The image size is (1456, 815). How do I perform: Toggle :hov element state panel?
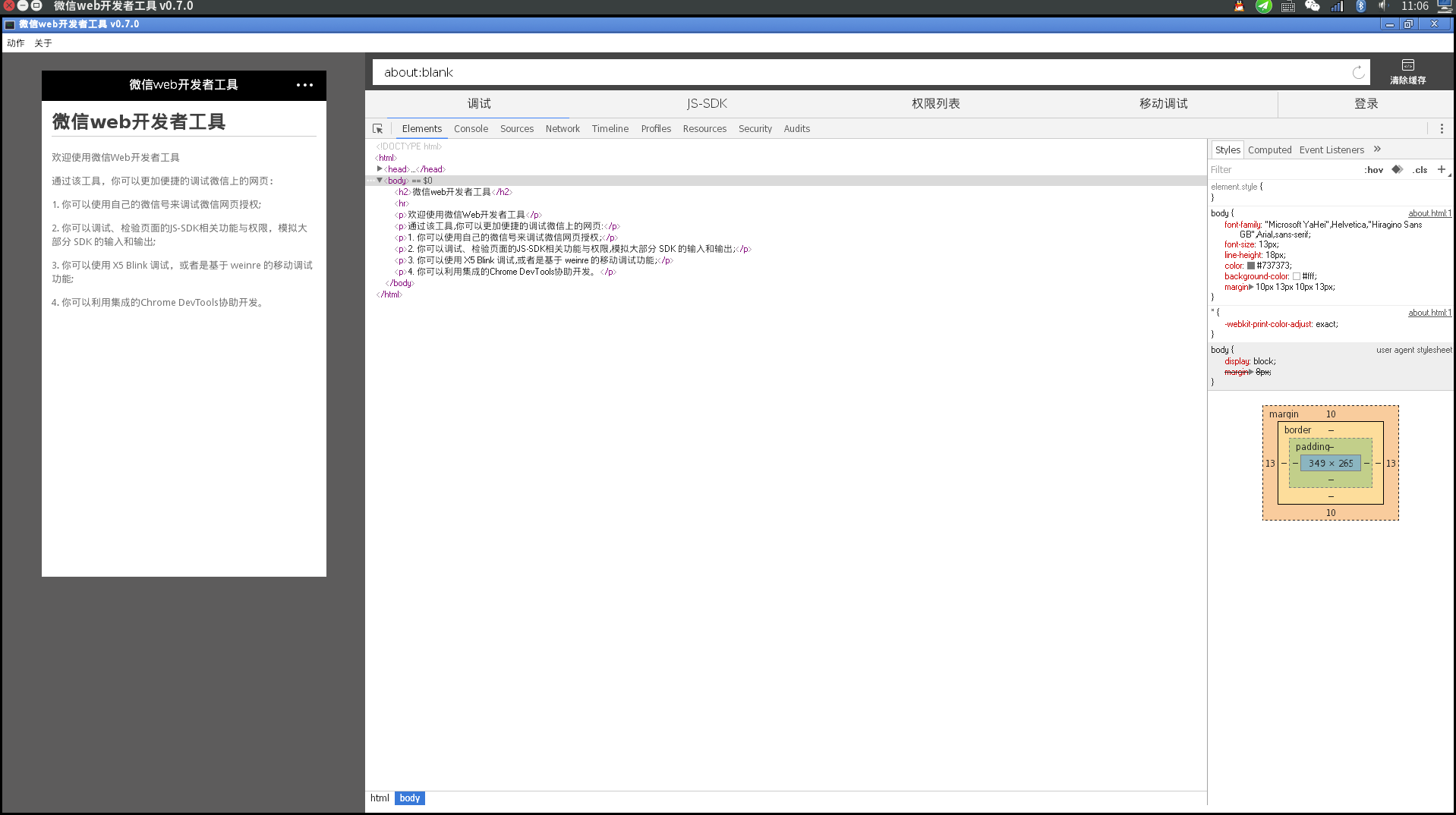tap(1373, 170)
